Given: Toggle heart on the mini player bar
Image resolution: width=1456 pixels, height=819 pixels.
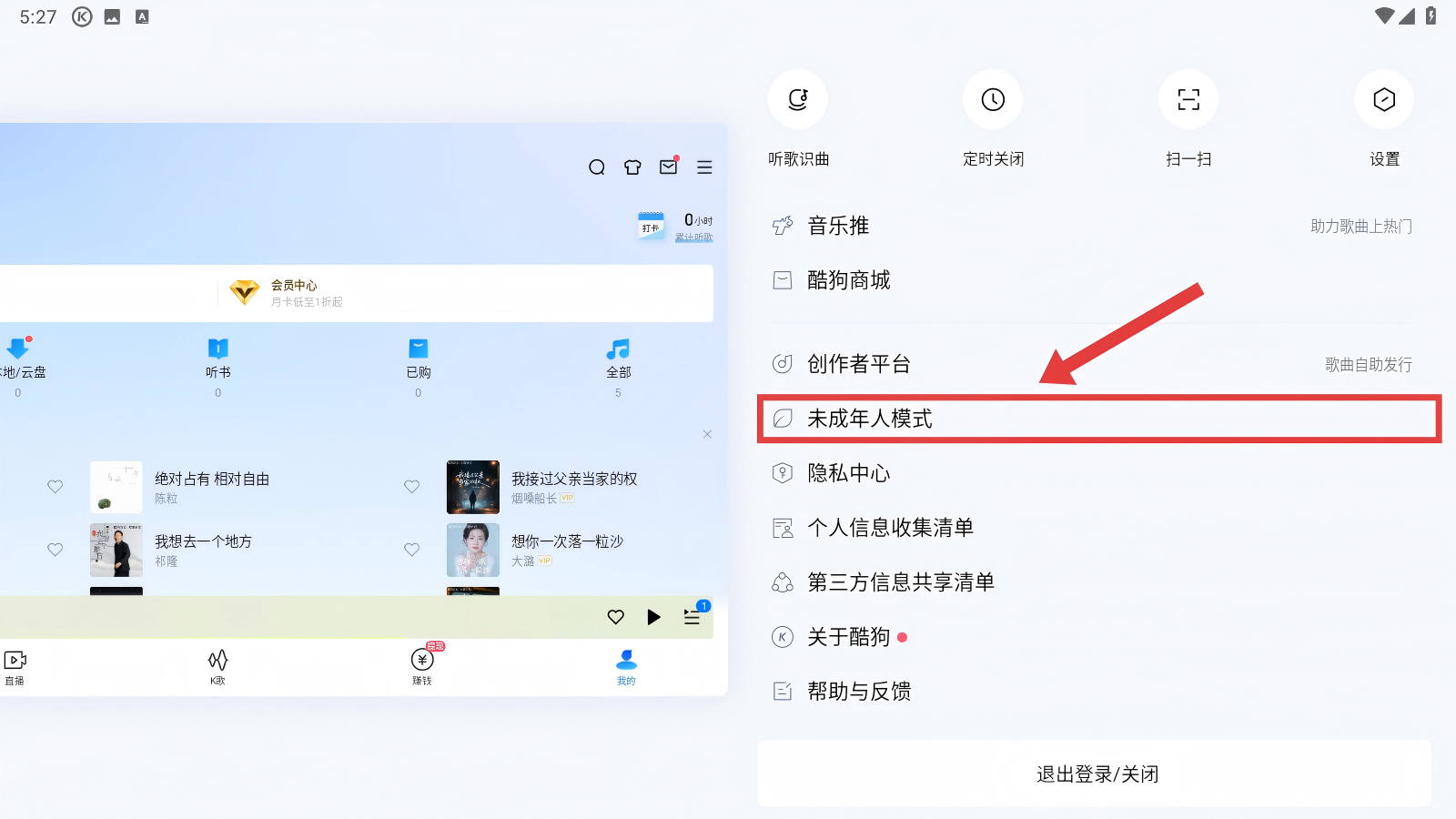Looking at the screenshot, I should click(x=616, y=617).
